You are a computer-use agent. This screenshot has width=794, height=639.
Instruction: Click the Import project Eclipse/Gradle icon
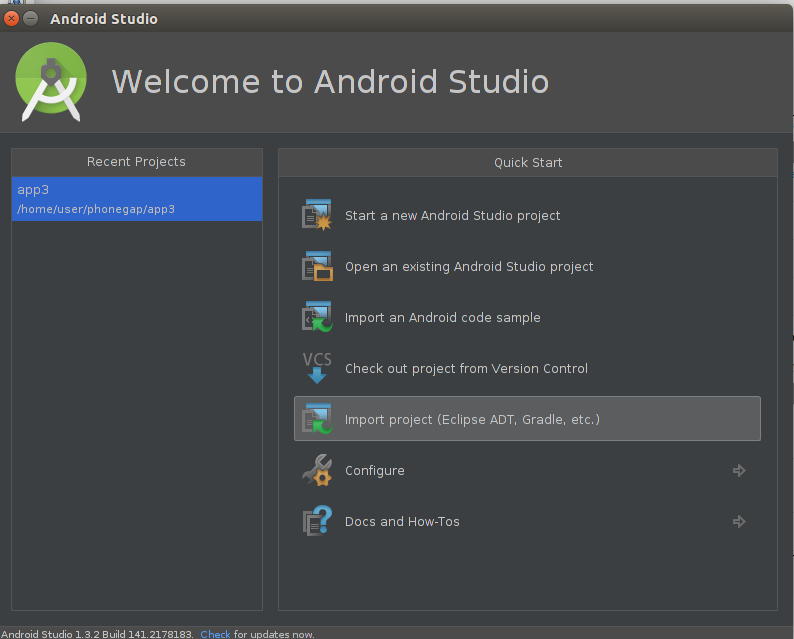[317, 419]
